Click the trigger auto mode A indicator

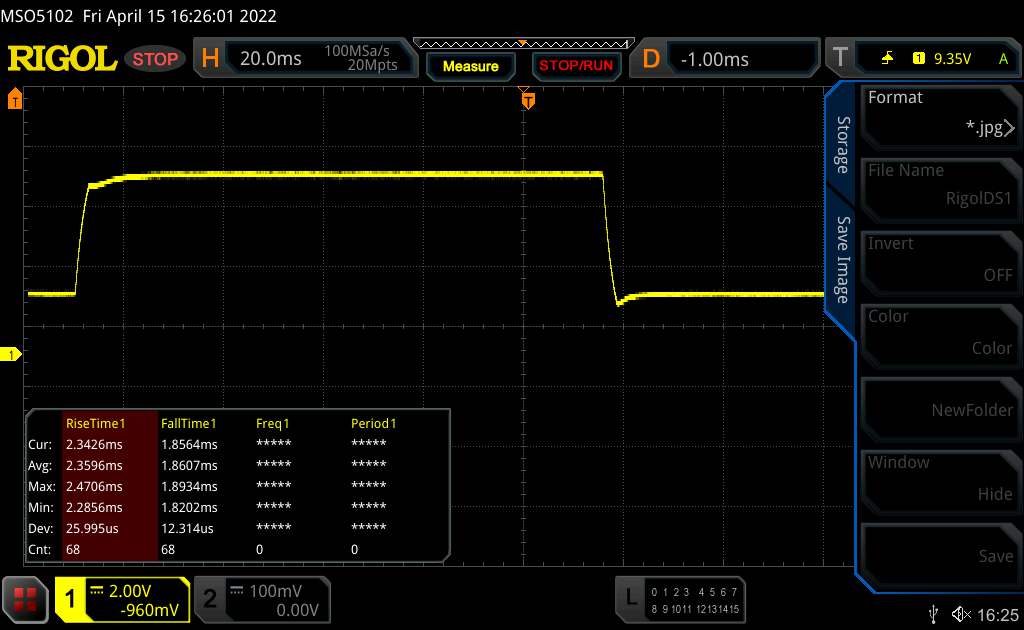tap(1003, 59)
